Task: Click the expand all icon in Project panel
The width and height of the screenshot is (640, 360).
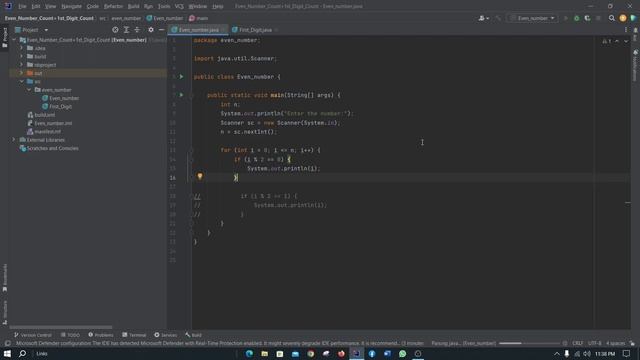Action: pyautogui.click(x=126, y=30)
